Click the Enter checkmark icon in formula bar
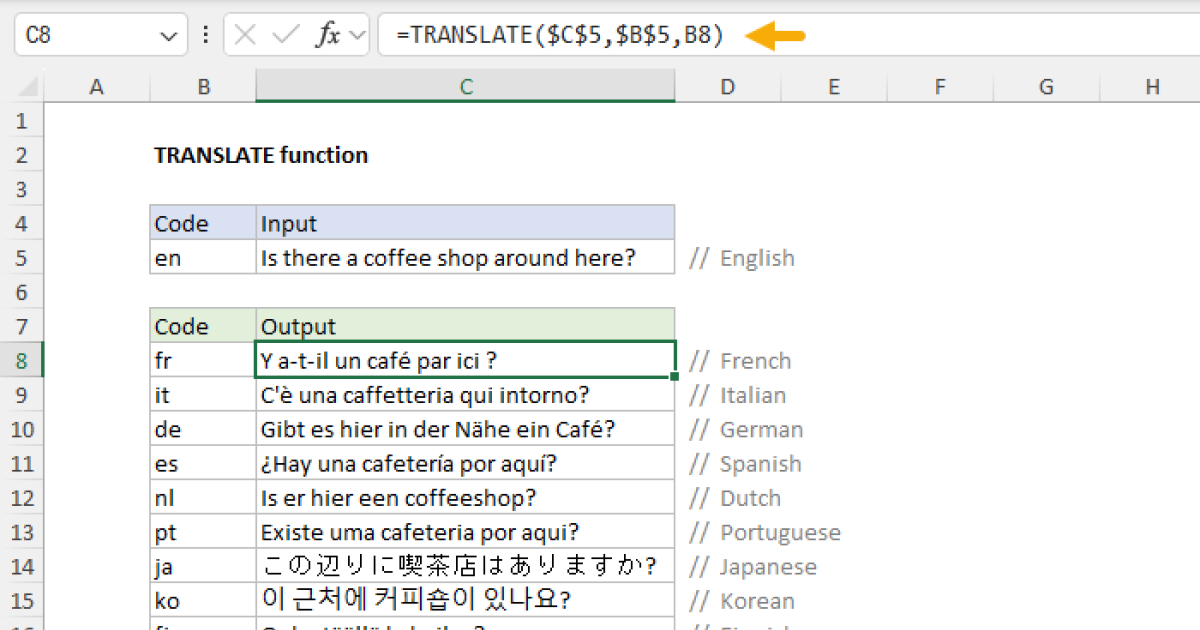Screen dimensions: 1200x630 (x=285, y=35)
